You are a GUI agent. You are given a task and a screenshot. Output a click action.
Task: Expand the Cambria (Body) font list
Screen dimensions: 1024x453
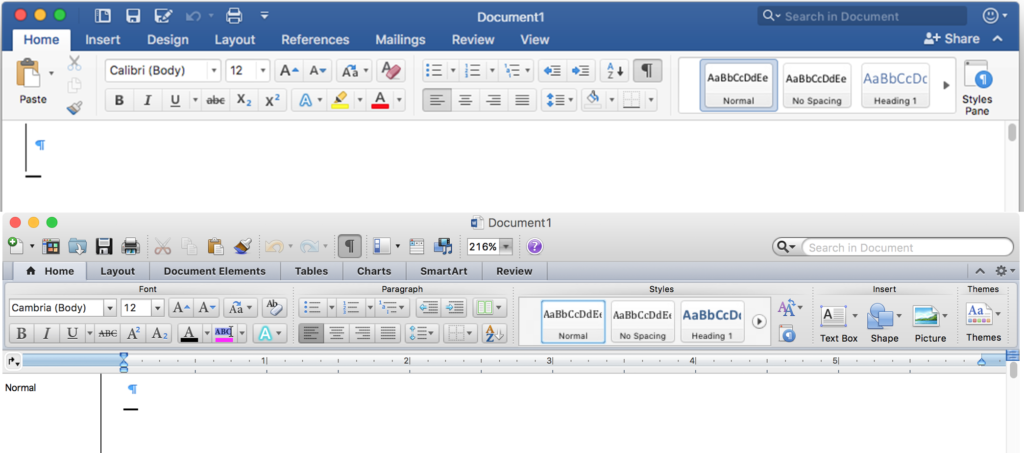click(109, 308)
